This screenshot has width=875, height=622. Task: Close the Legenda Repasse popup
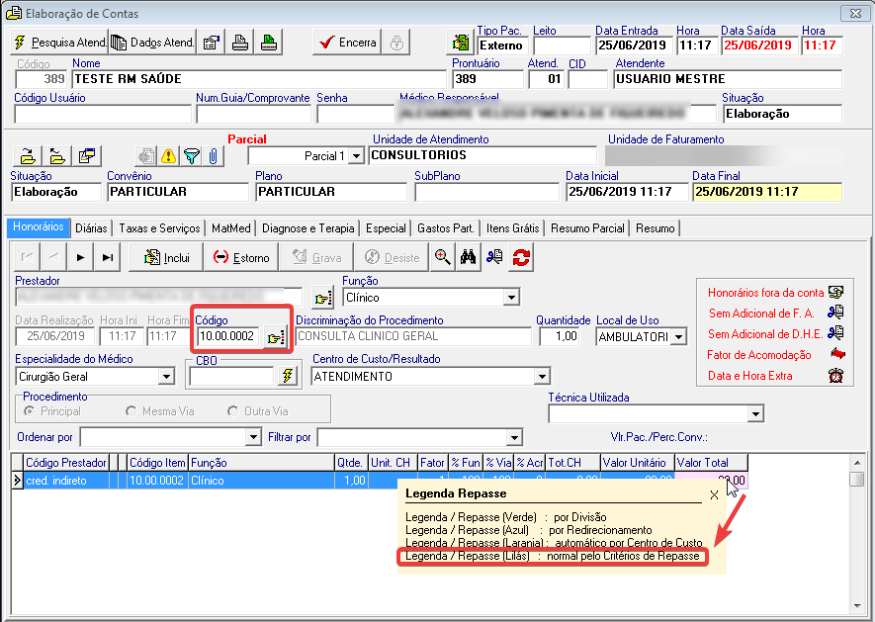(714, 495)
